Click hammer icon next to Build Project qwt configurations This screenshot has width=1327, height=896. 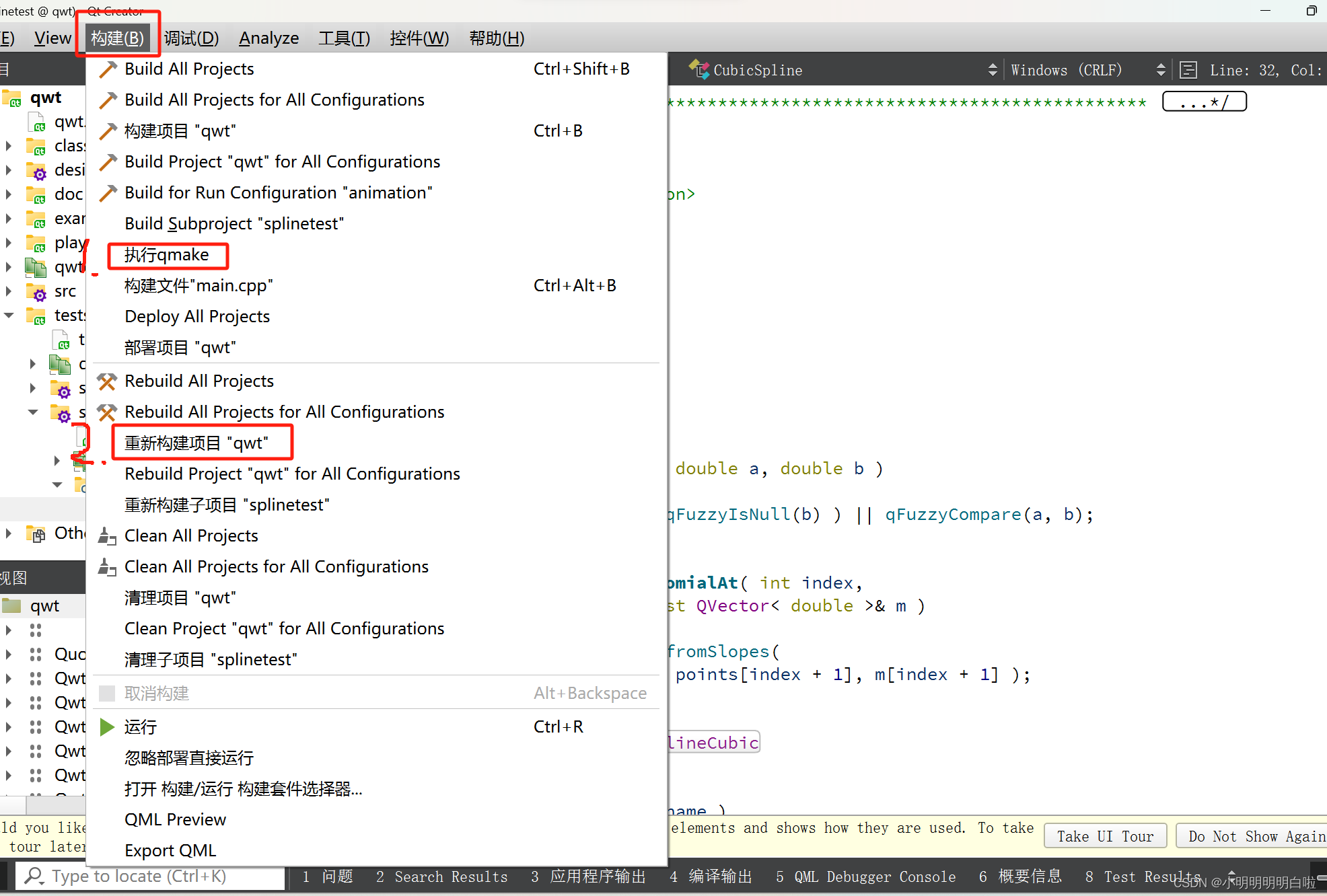click(x=108, y=162)
